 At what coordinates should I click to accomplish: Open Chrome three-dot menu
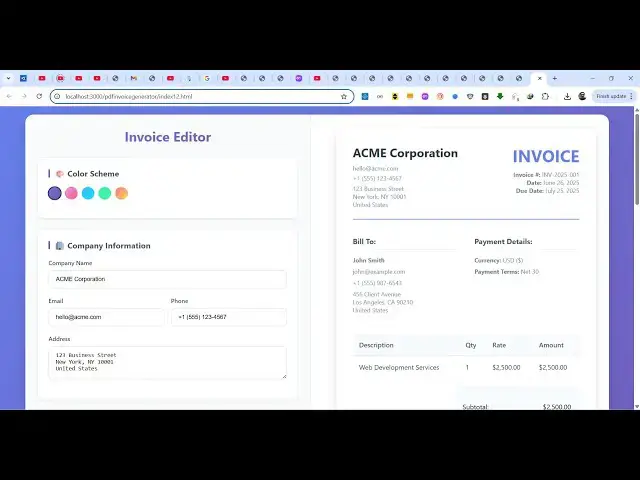coord(631,96)
